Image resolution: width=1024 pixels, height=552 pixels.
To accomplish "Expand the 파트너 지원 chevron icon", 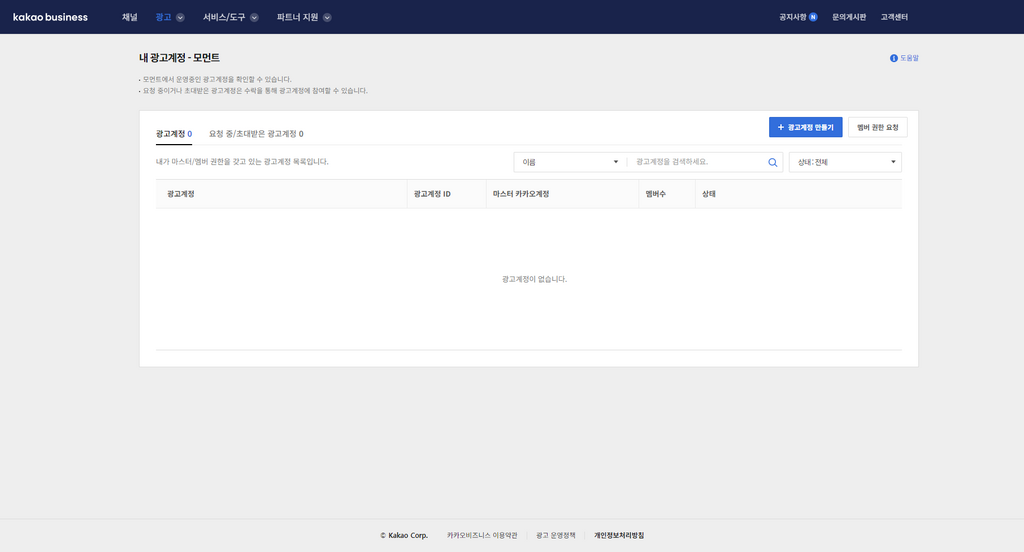I will pyautogui.click(x=327, y=18).
